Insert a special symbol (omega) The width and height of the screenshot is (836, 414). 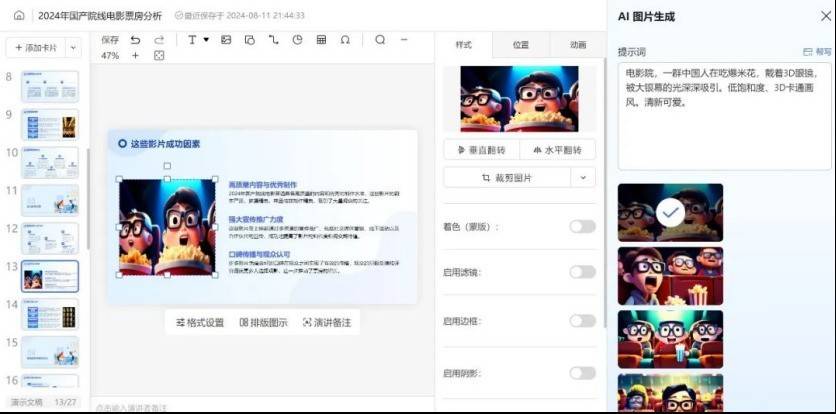(x=345, y=40)
